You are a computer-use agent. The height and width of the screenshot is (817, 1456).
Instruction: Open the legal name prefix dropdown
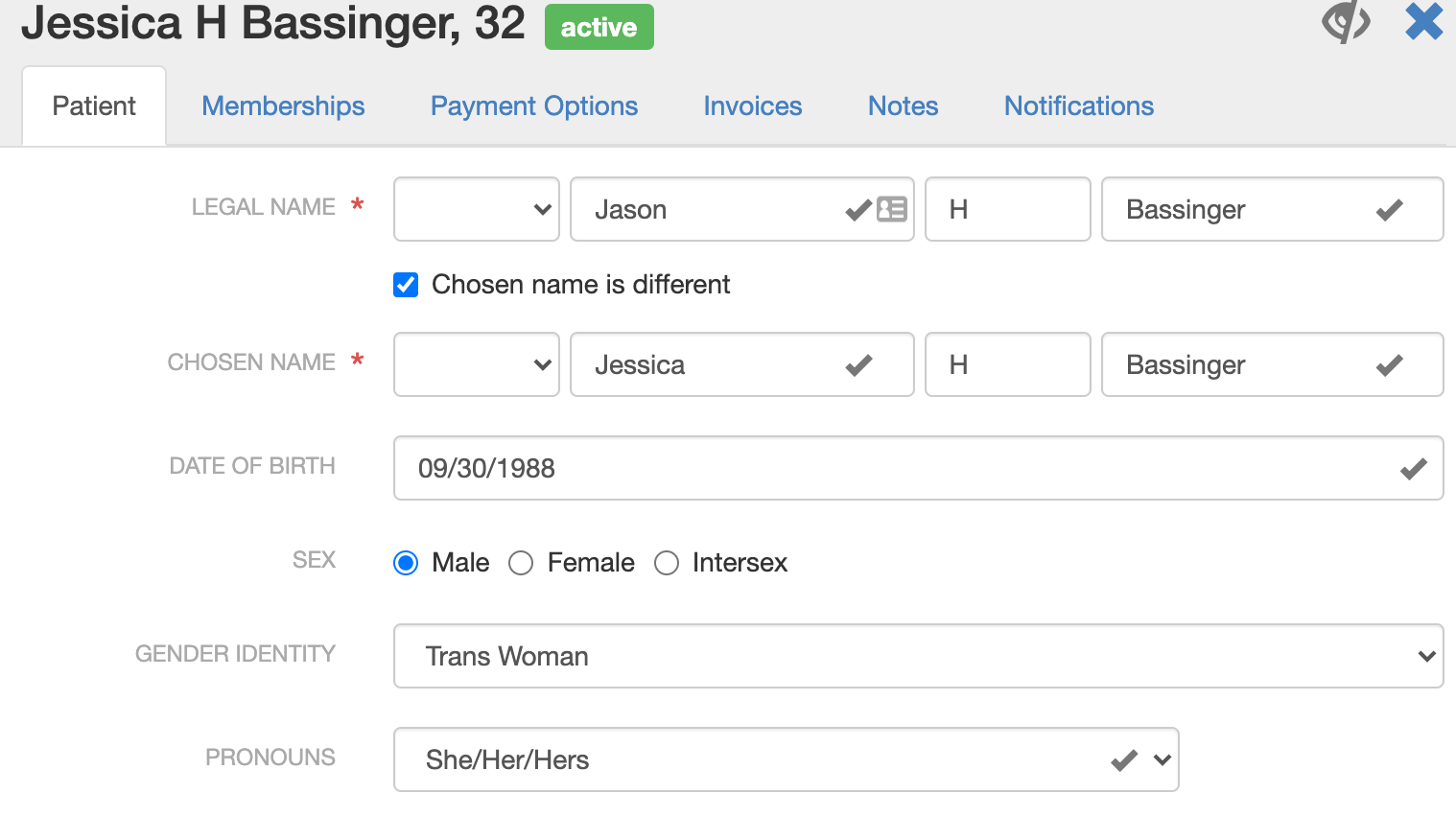[x=477, y=209]
